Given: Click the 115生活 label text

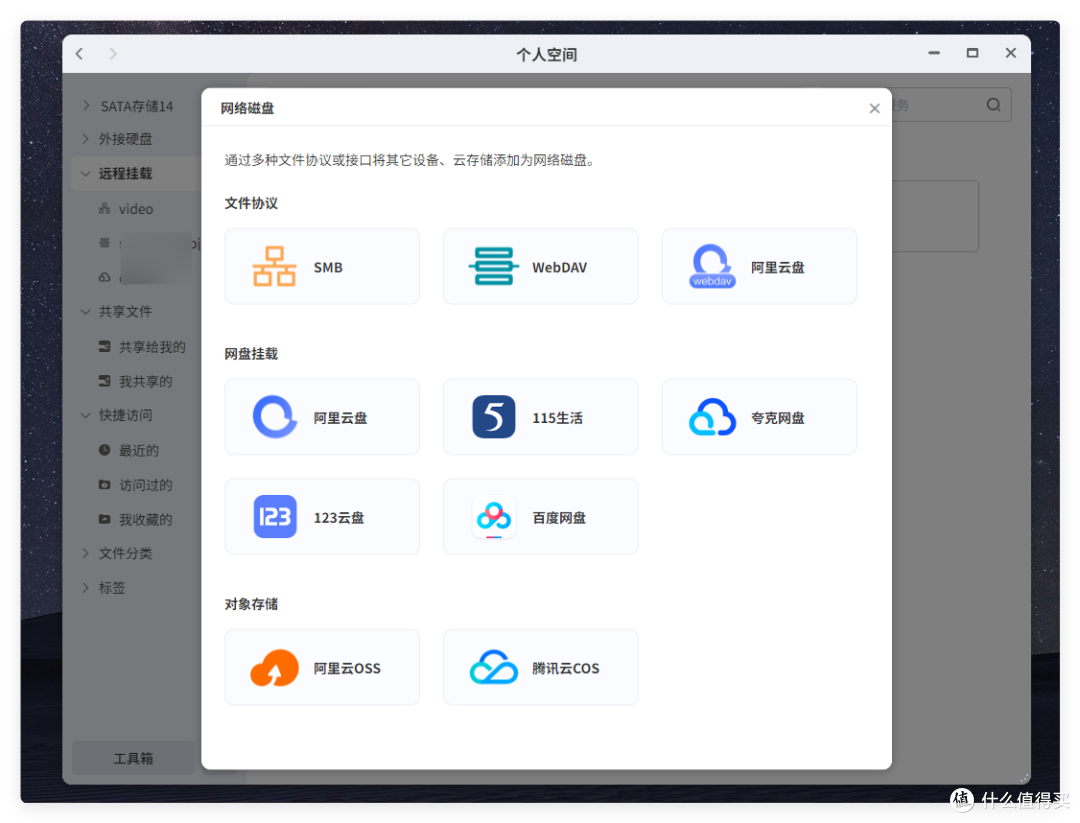Looking at the screenshot, I should coord(557,417).
